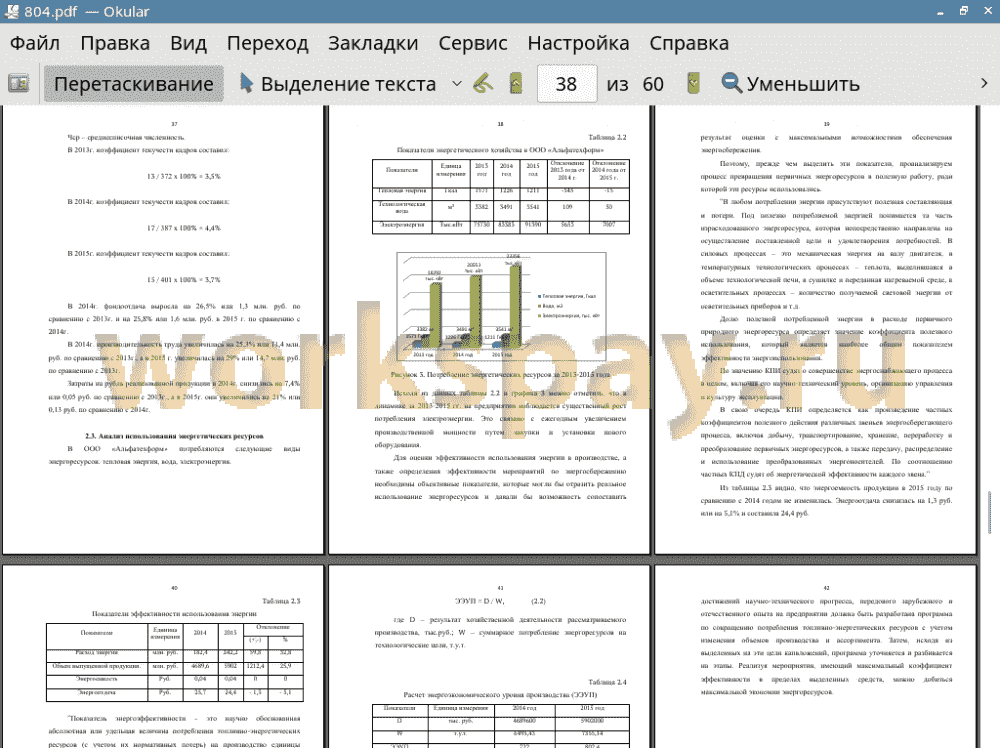This screenshot has height=748, width=1000.
Task: Click the heading '2.3. Анализ использования энергетических ресурсов'
Action: pyautogui.click(x=174, y=436)
